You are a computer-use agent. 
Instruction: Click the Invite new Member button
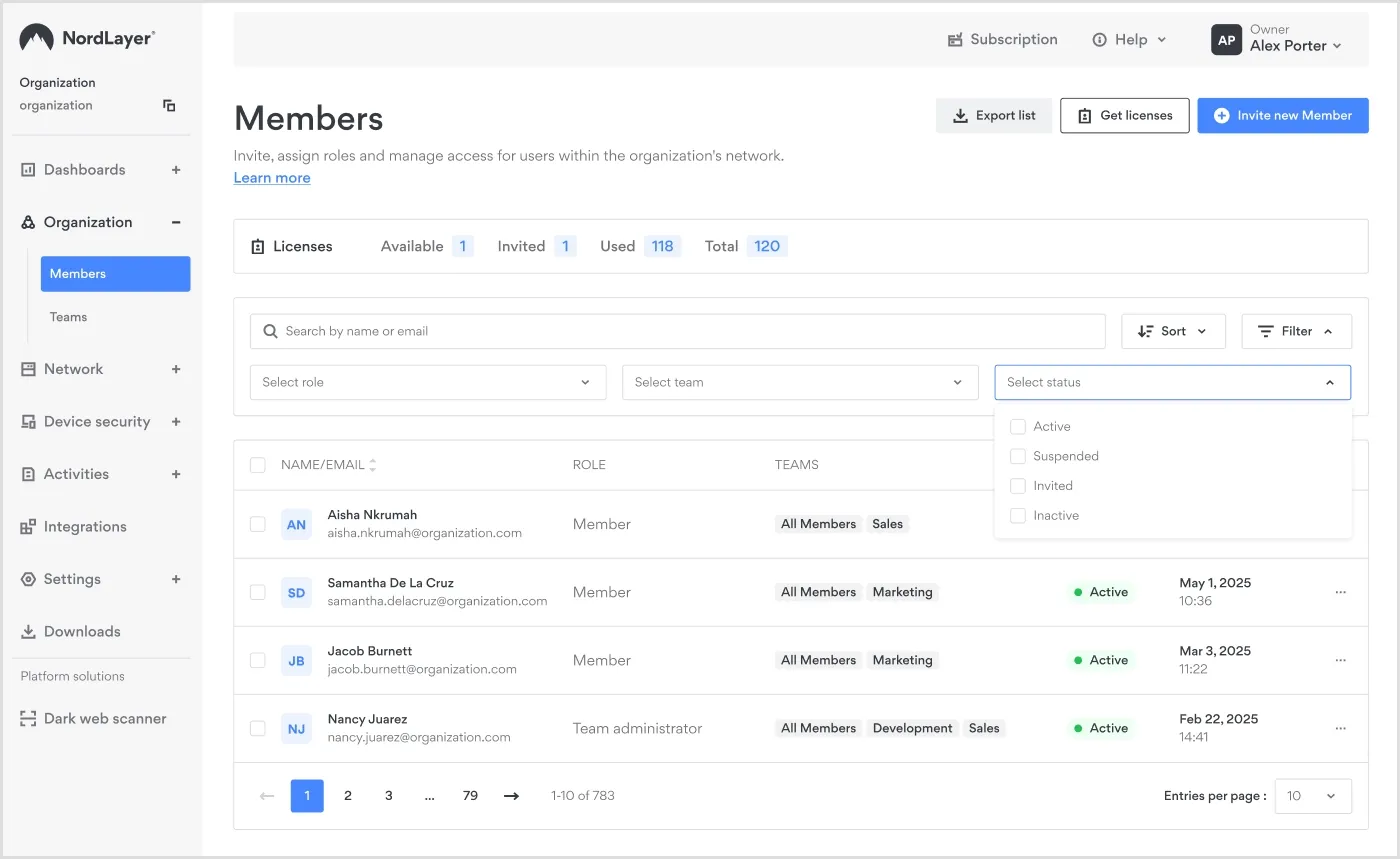coord(1283,115)
